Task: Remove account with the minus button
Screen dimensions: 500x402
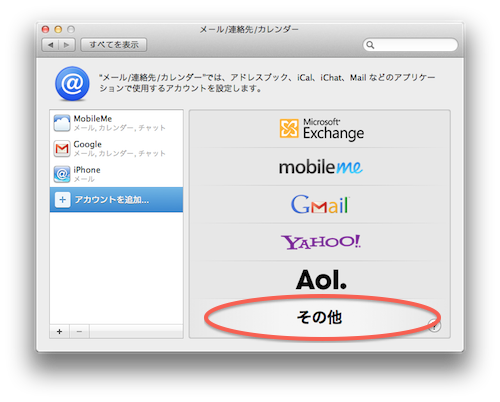Action: [79, 332]
